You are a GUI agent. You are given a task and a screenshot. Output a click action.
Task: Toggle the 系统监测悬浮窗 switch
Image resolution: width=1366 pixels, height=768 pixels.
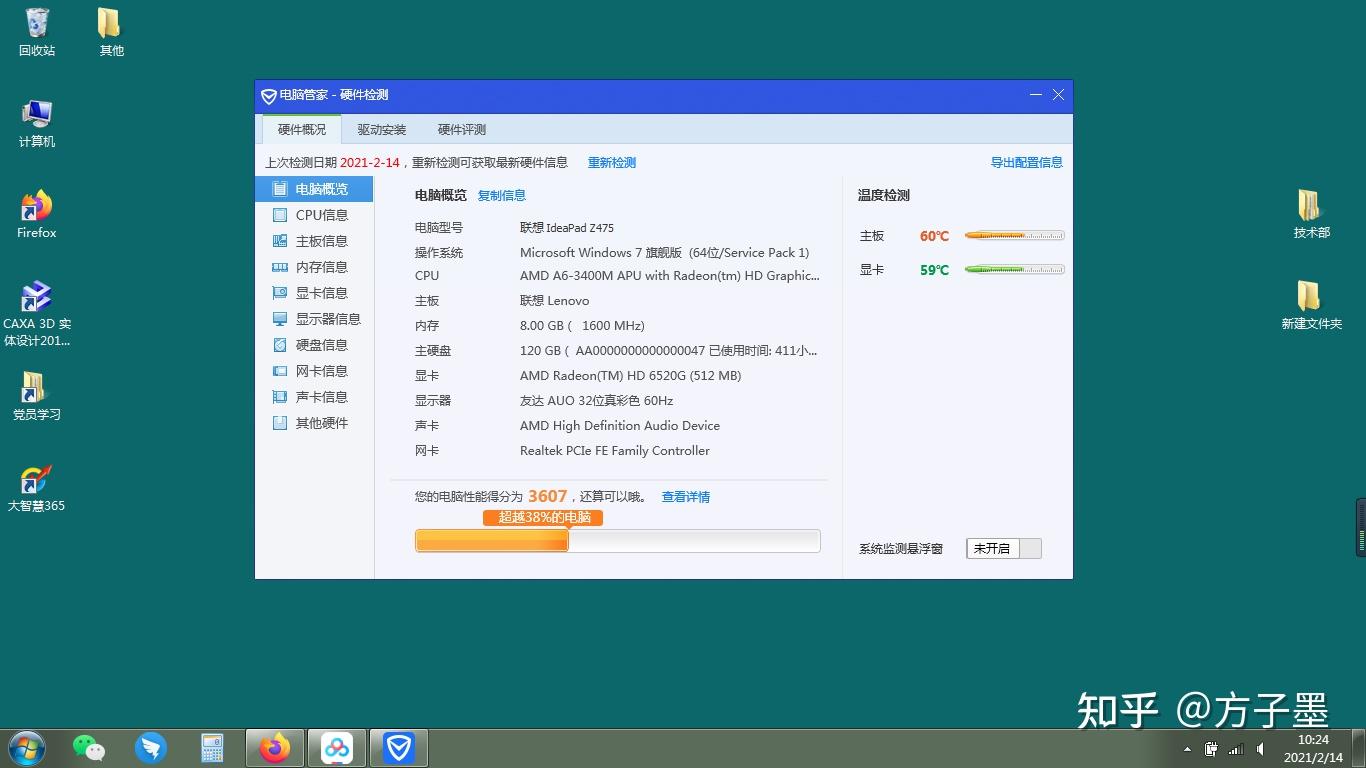pos(1004,548)
